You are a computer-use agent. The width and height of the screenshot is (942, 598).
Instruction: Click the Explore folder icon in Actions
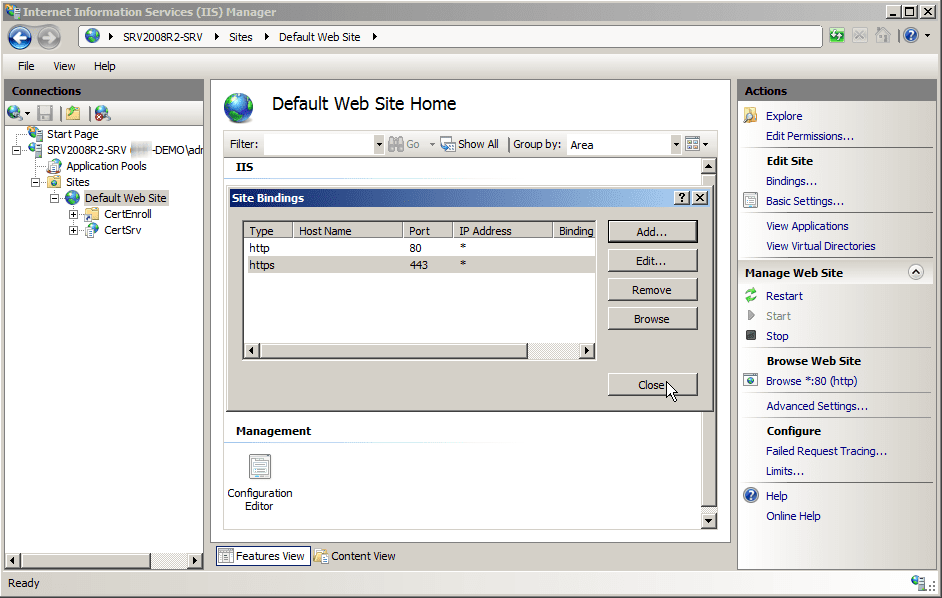point(750,115)
